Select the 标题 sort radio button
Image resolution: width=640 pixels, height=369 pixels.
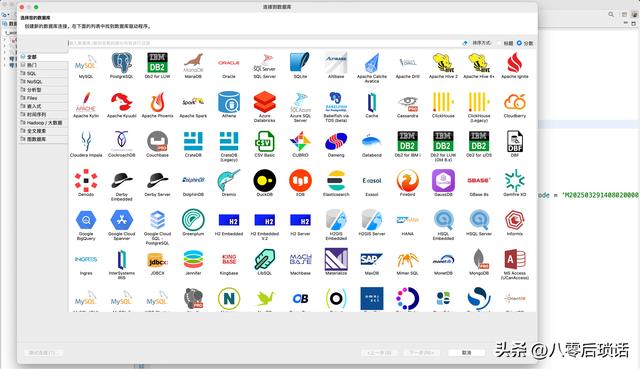click(500, 43)
